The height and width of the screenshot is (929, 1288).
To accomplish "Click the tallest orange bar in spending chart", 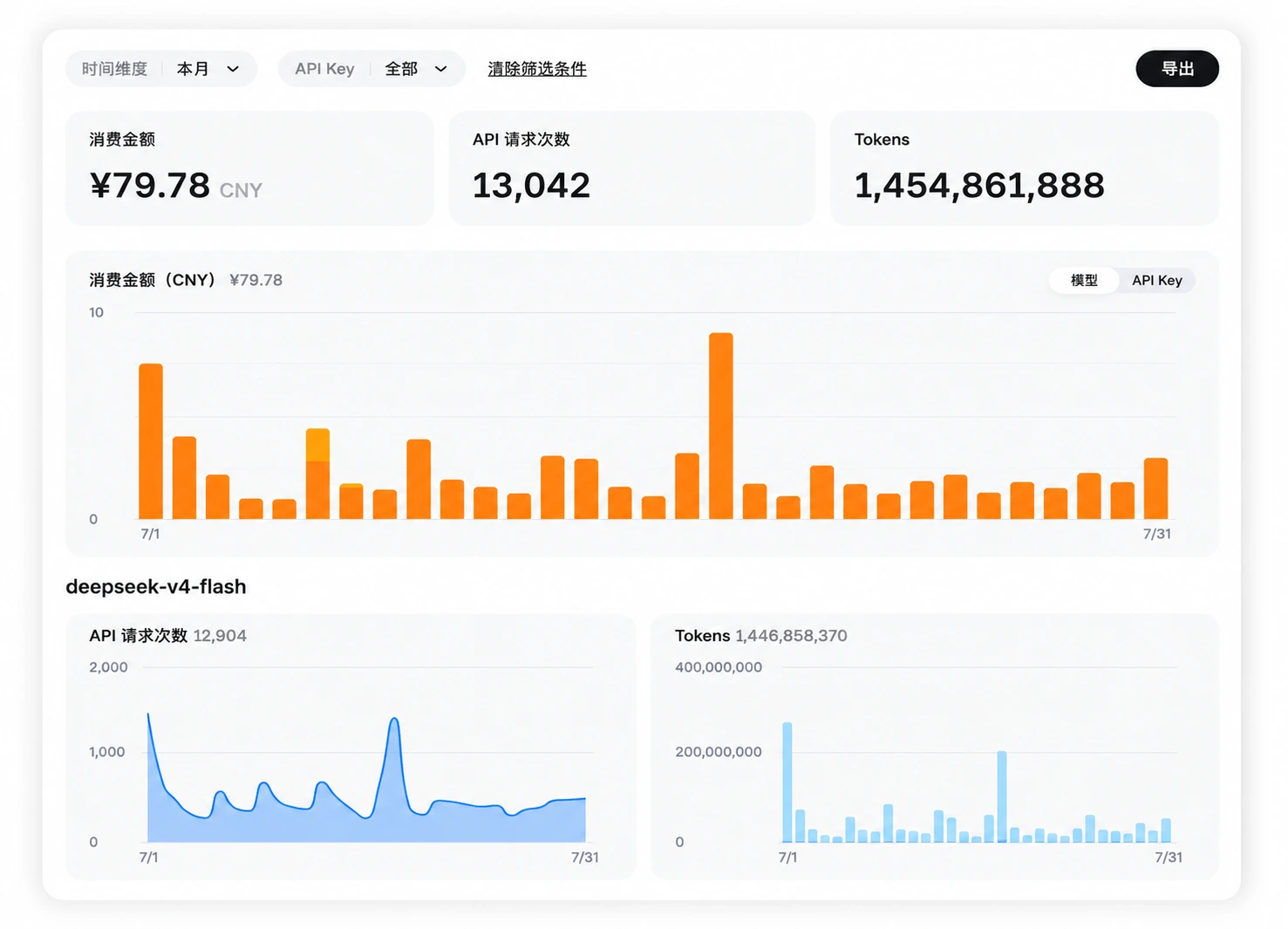I will 721,426.
